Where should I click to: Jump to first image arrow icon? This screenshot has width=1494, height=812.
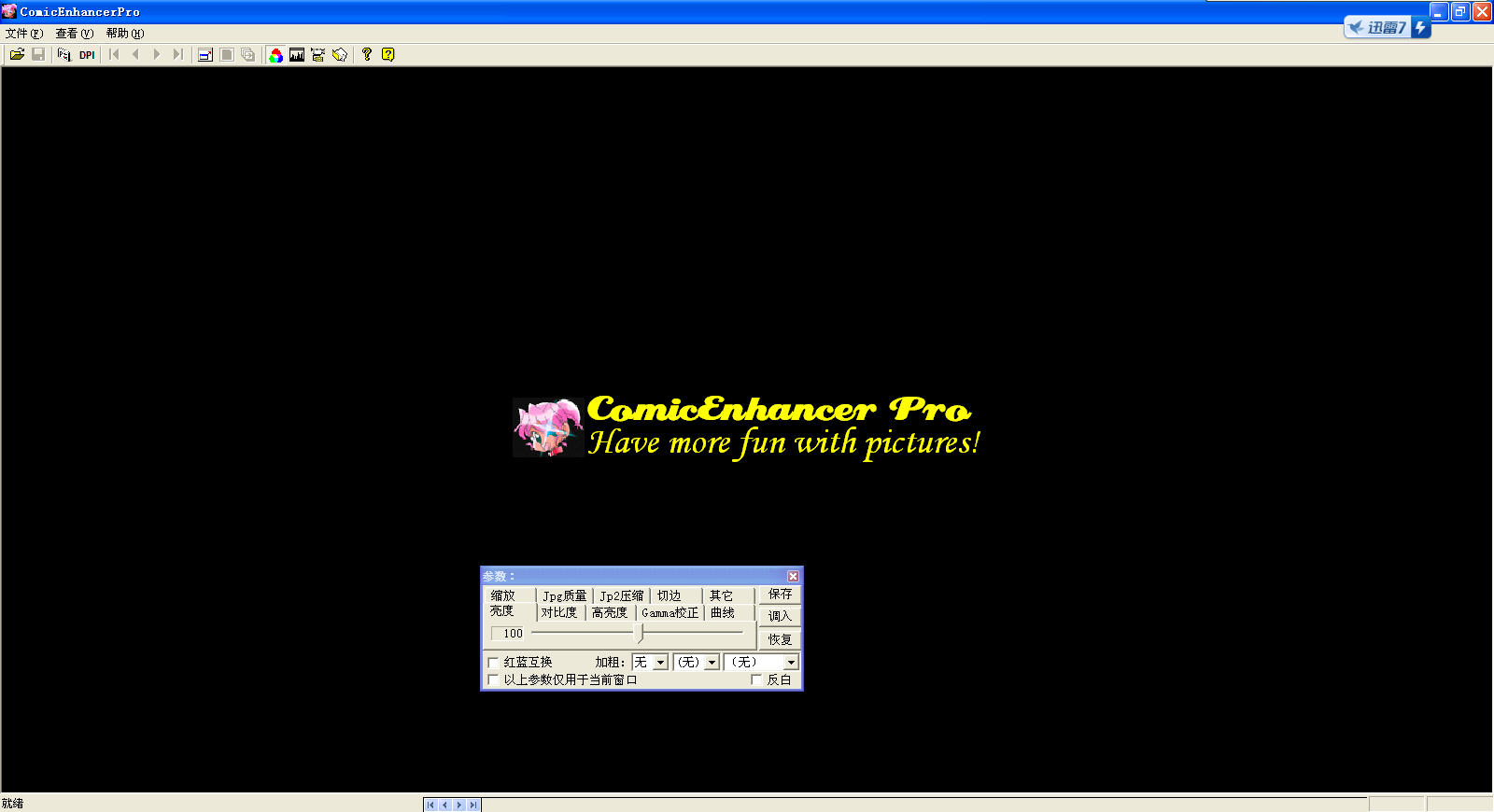[x=115, y=55]
